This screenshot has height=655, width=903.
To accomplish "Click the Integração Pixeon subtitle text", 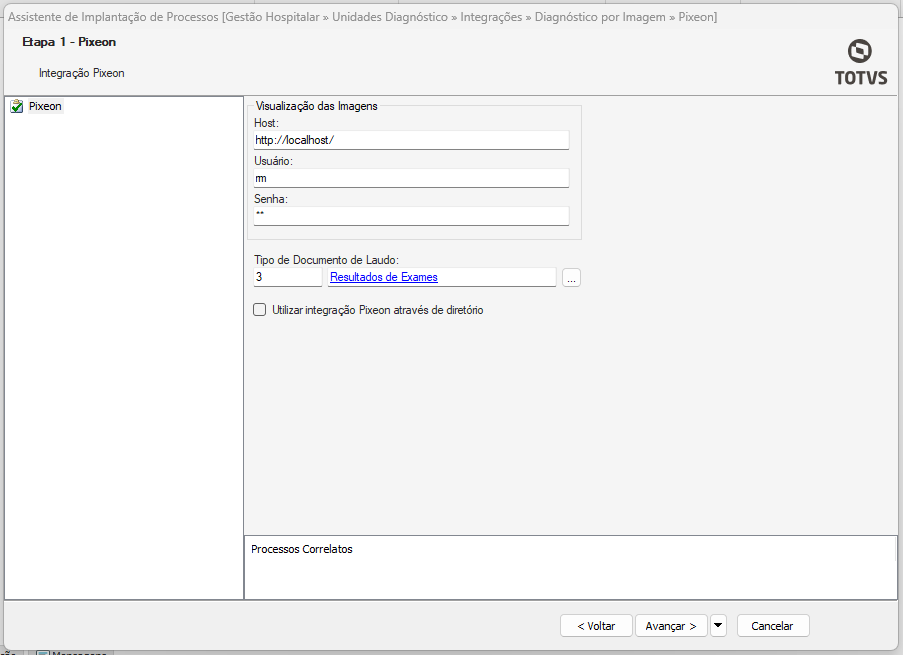I will [x=82, y=73].
